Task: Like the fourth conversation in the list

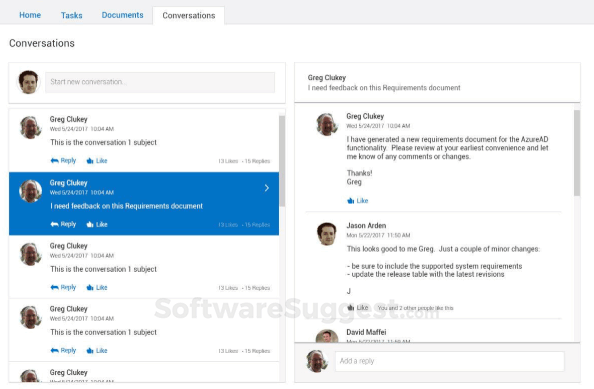Action: [x=97, y=351]
